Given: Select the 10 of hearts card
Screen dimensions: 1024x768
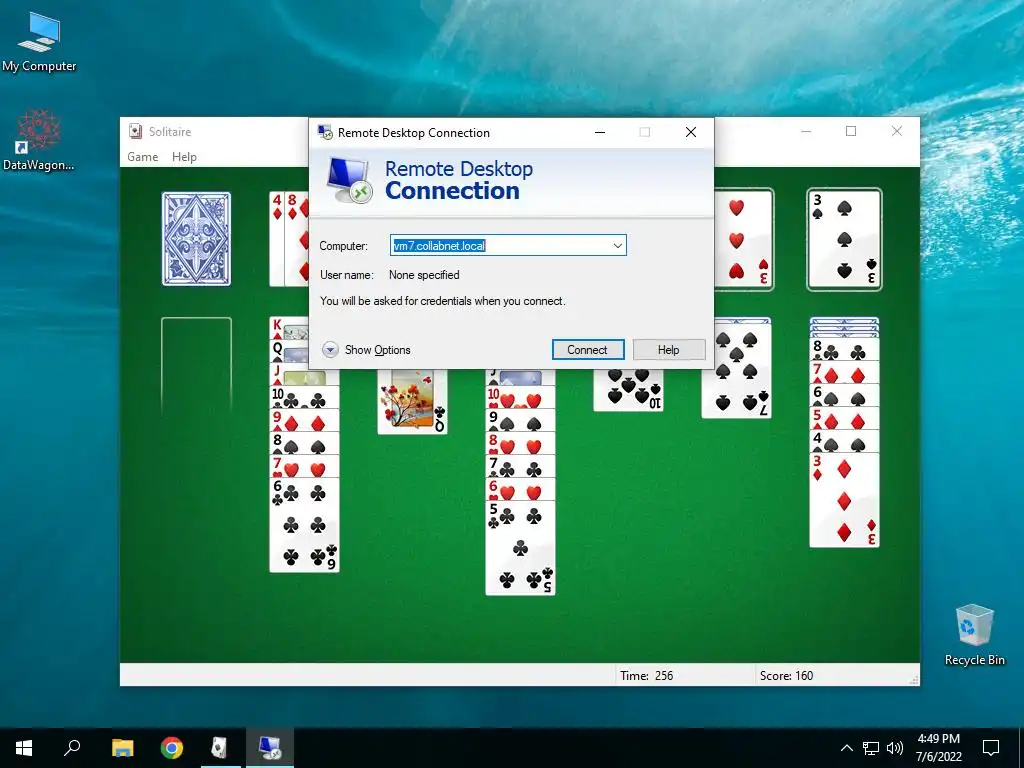Looking at the screenshot, I should point(520,397).
